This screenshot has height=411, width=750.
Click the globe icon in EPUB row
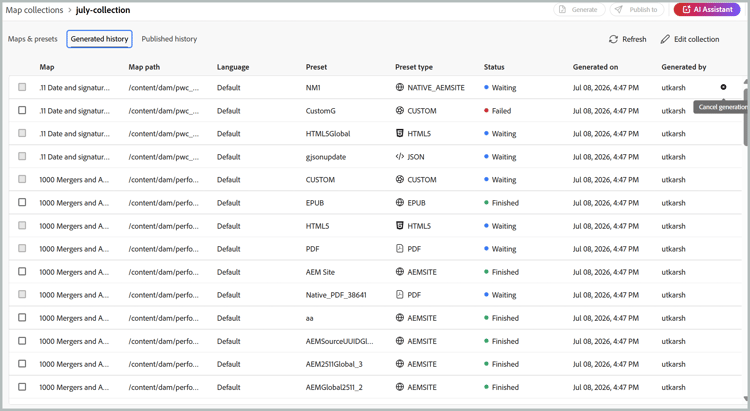click(400, 202)
